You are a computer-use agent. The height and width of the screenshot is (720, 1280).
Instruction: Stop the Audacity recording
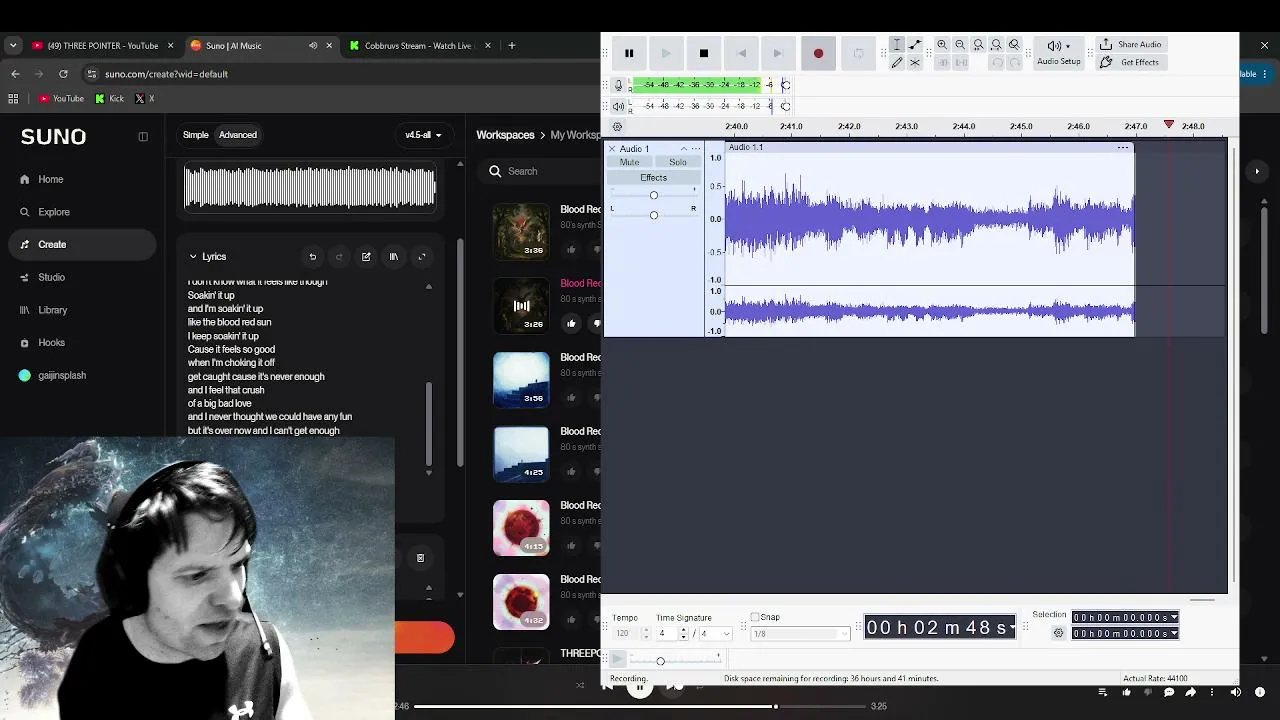[x=704, y=53]
